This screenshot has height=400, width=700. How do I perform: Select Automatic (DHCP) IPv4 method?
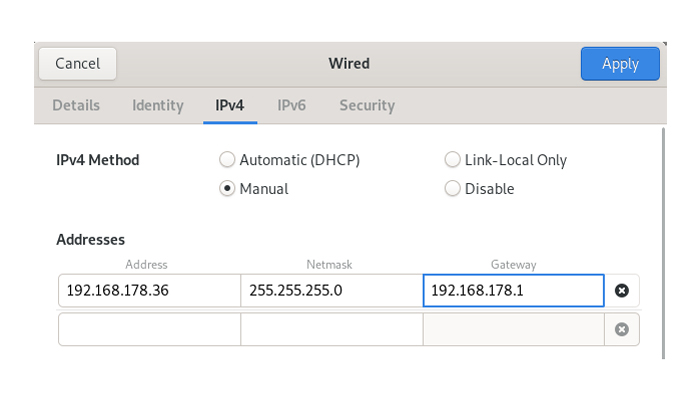coord(227,160)
